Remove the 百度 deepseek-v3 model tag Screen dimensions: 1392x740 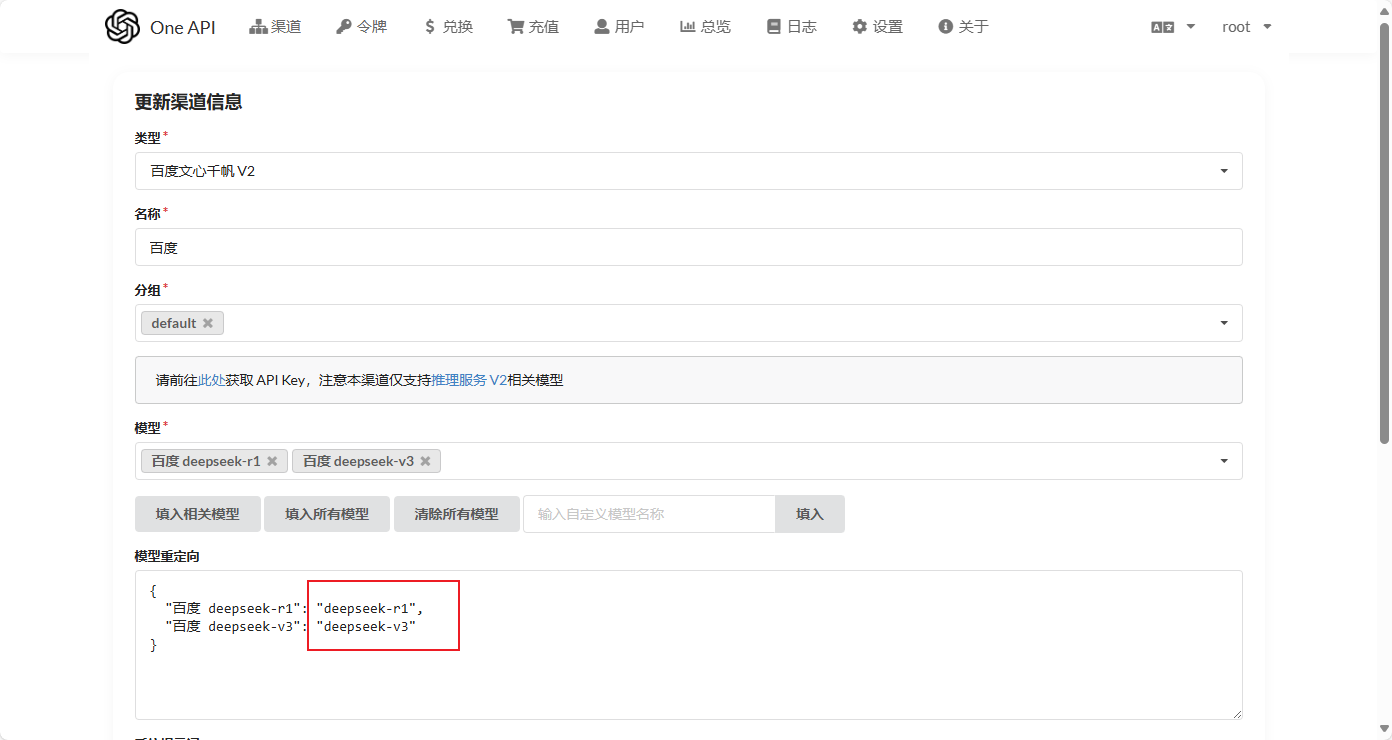[425, 461]
